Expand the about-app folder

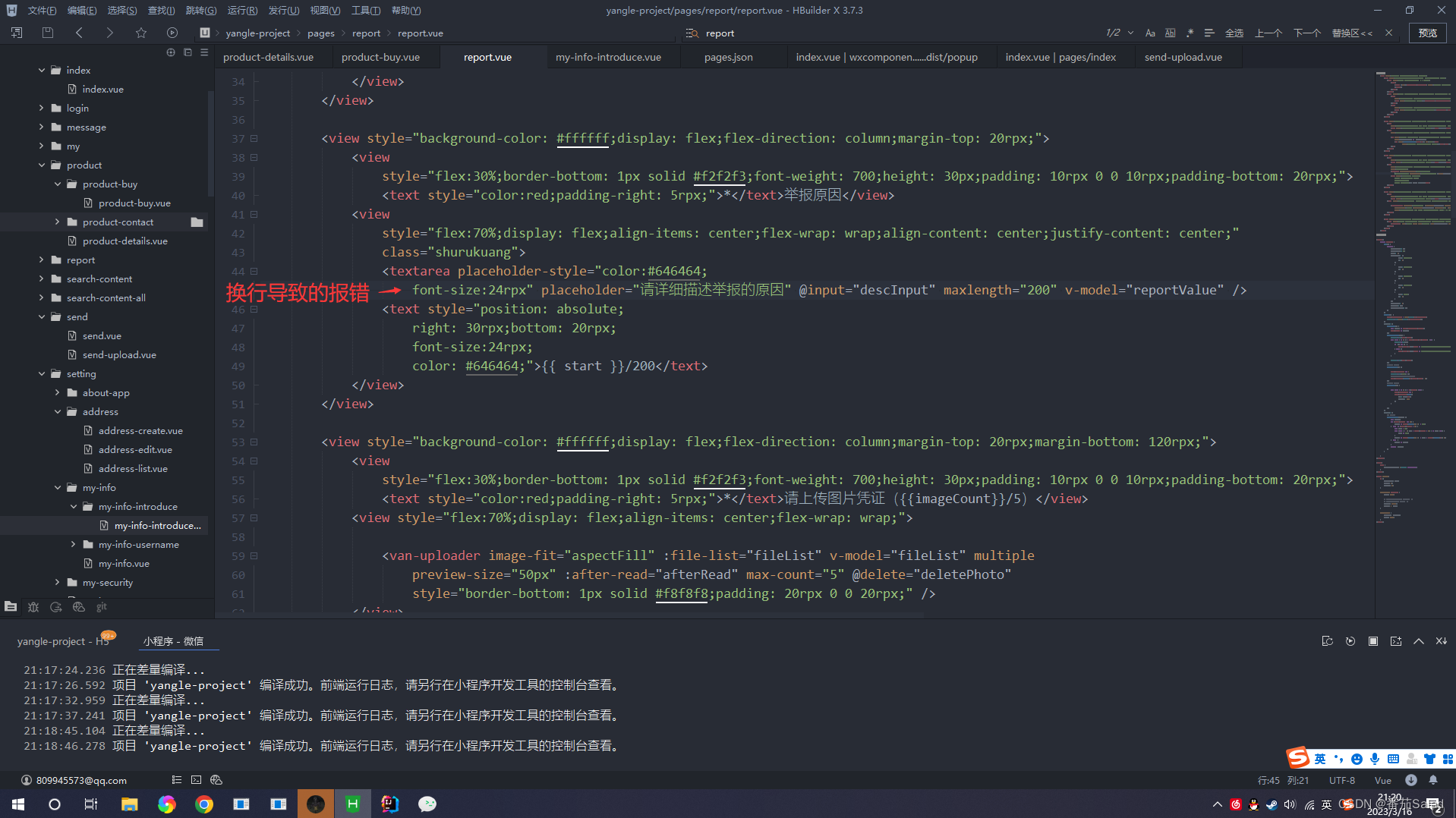pyautogui.click(x=58, y=392)
